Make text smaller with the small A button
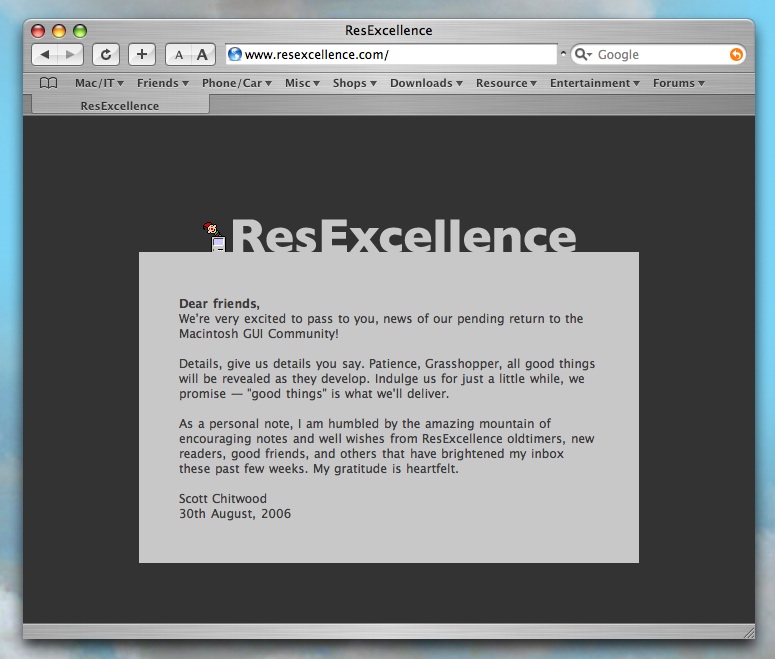Screen dimensions: 775x659 pos(178,54)
